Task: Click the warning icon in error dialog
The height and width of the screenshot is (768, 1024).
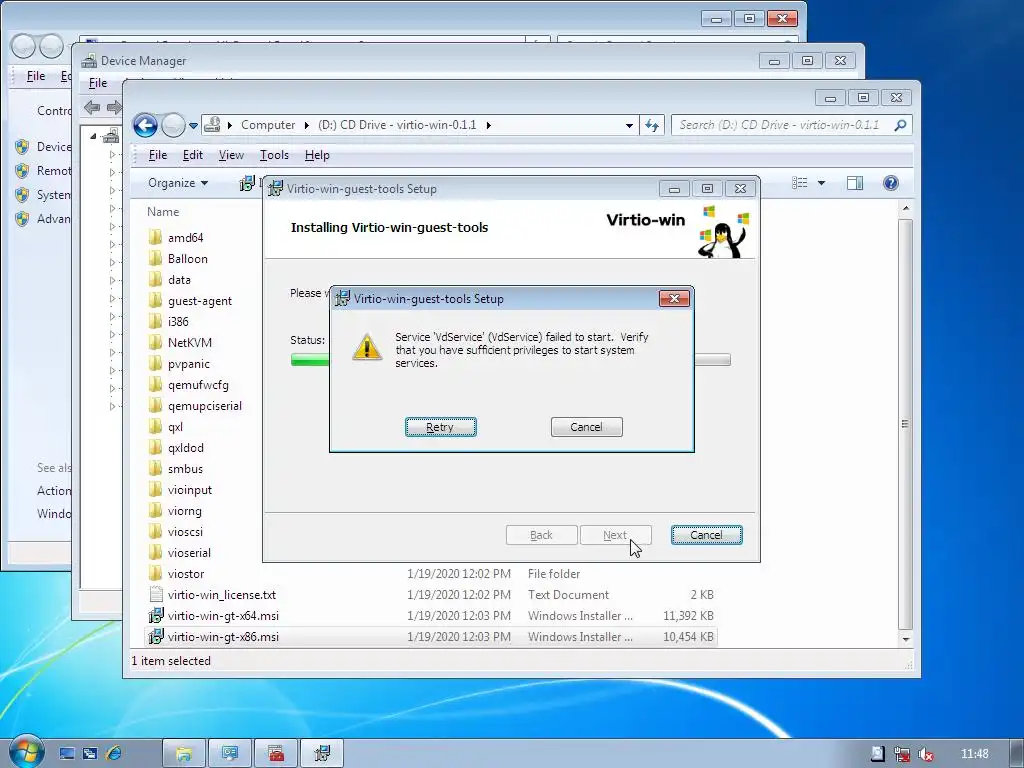Action: [x=367, y=347]
